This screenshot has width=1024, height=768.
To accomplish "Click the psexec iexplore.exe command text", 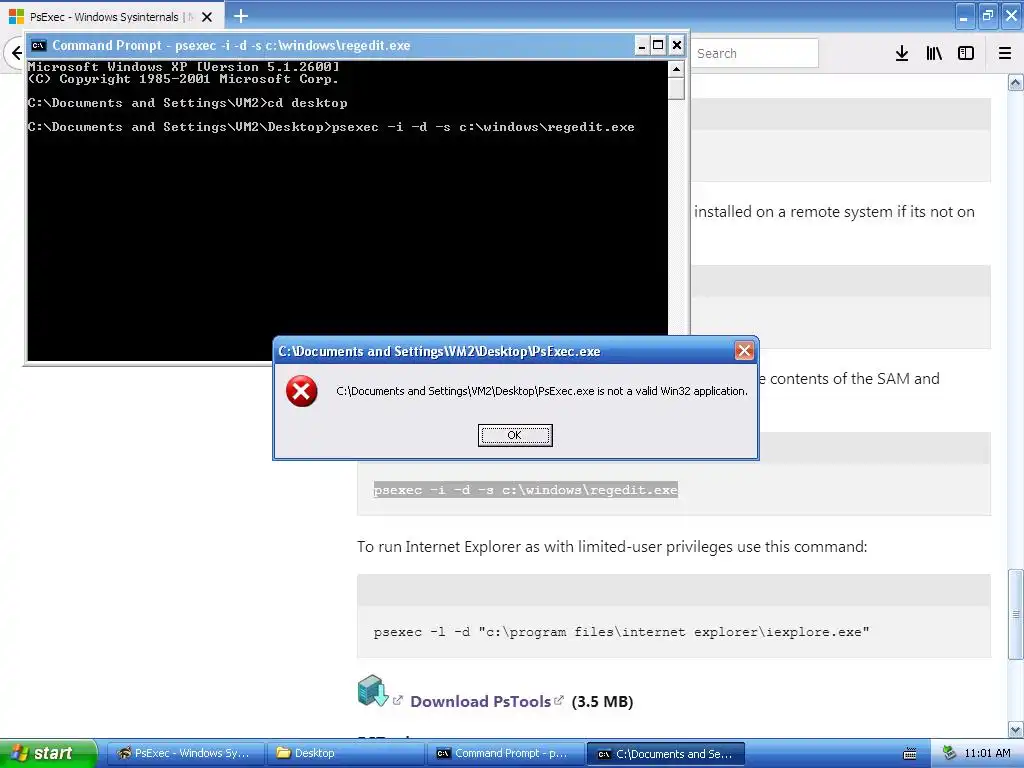I will tap(621, 632).
